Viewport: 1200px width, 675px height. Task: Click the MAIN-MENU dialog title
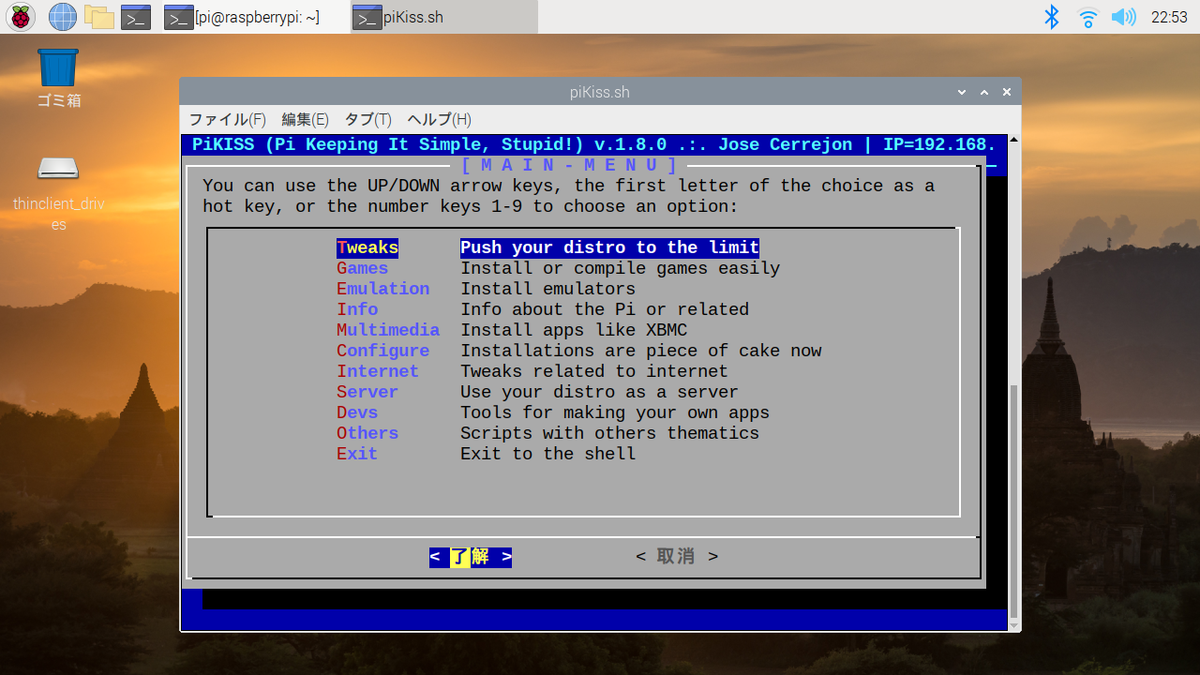coord(570,165)
